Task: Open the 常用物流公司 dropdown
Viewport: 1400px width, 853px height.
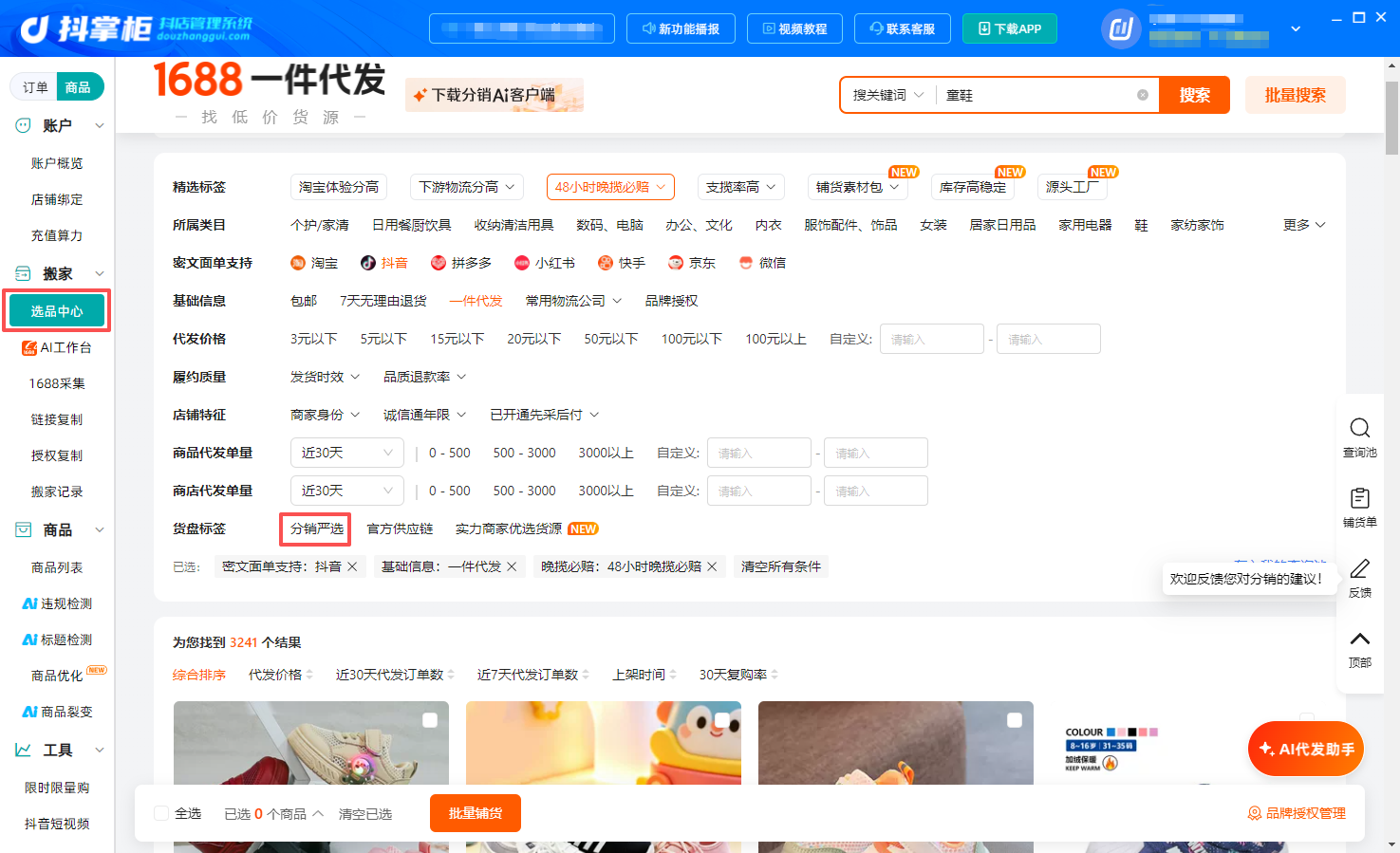Action: point(573,301)
